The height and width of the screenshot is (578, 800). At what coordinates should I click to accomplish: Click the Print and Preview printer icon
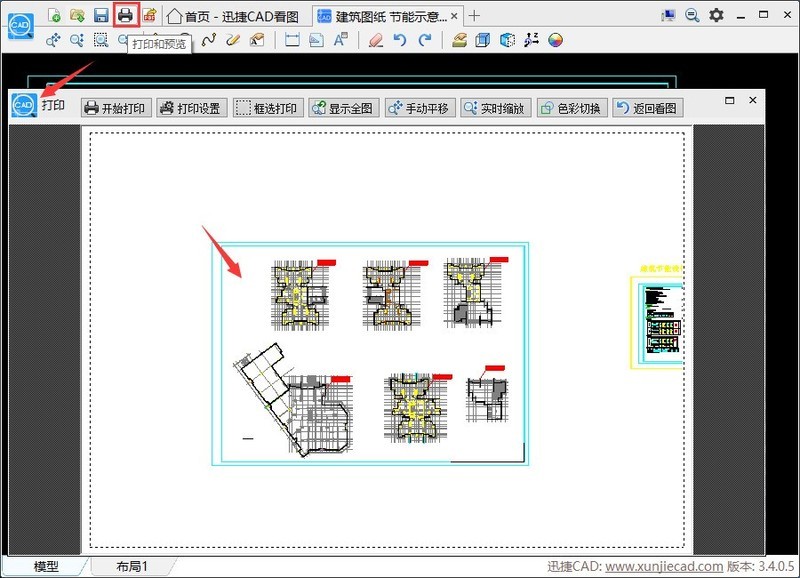point(125,15)
